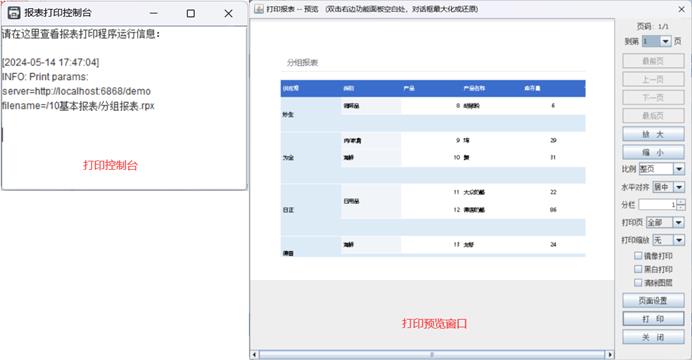The height and width of the screenshot is (360, 692).
Task: Click the 打印报表 preview window title icon
Action: [x=259, y=9]
